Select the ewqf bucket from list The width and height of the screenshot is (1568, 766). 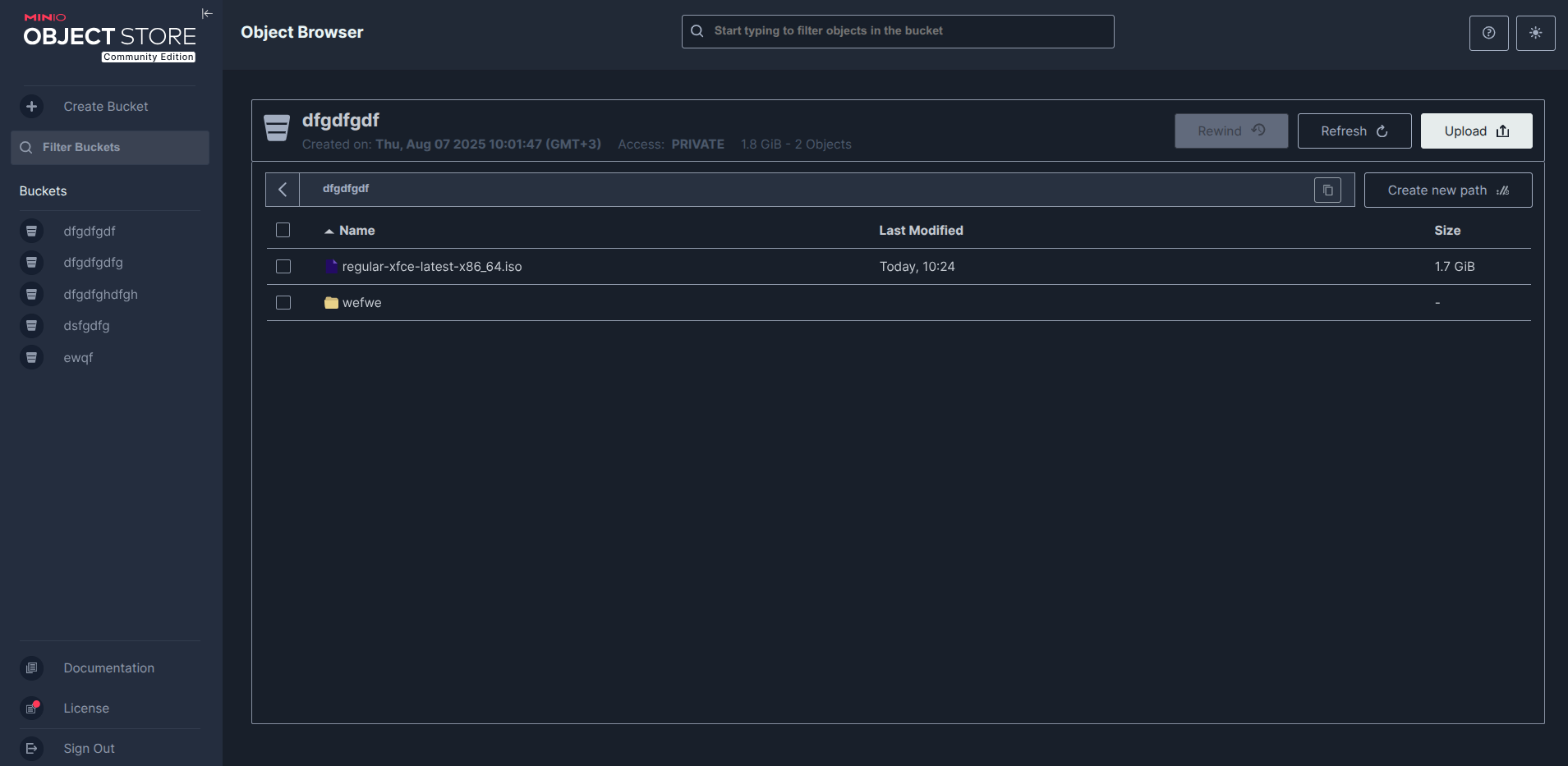pyautogui.click(x=78, y=358)
